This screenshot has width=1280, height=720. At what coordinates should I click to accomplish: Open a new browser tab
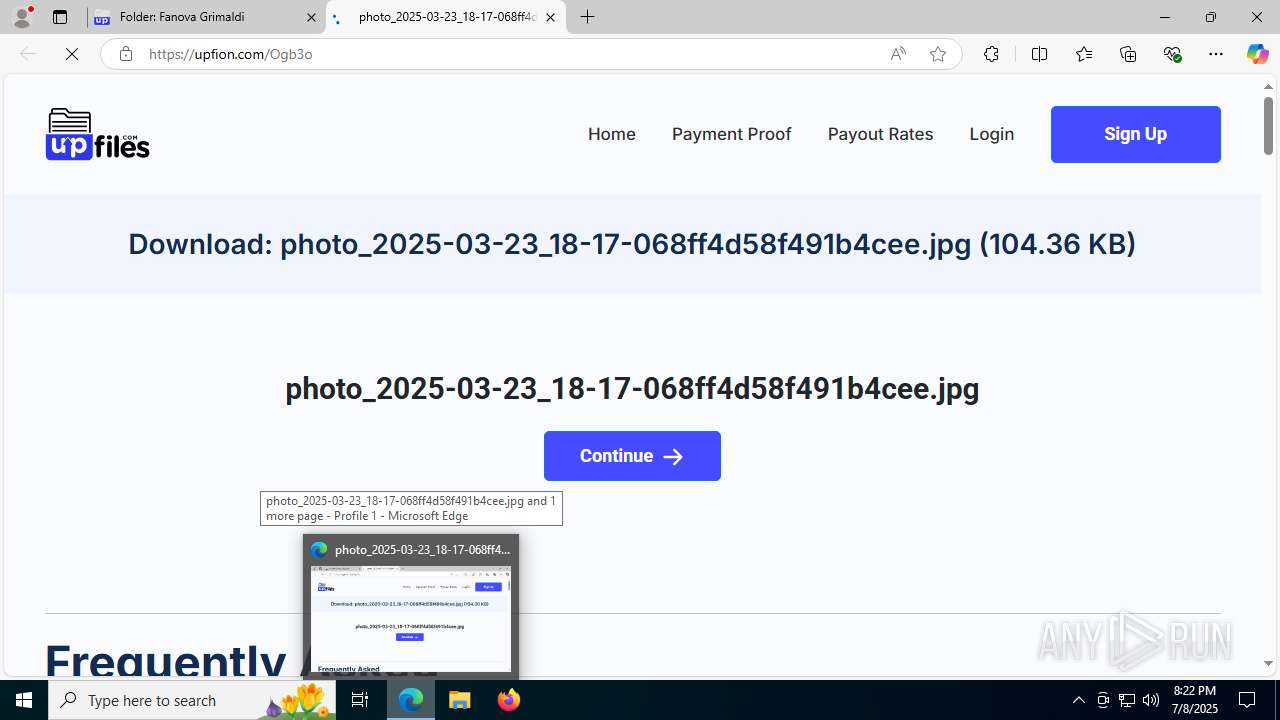588,17
